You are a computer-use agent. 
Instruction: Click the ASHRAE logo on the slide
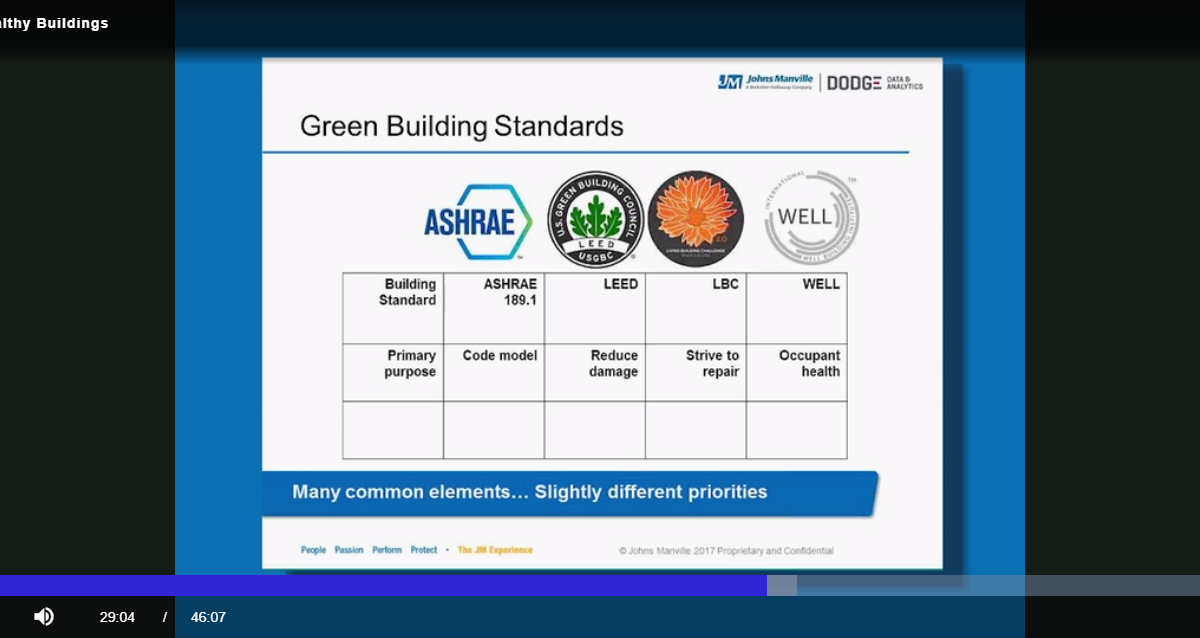coord(477,221)
